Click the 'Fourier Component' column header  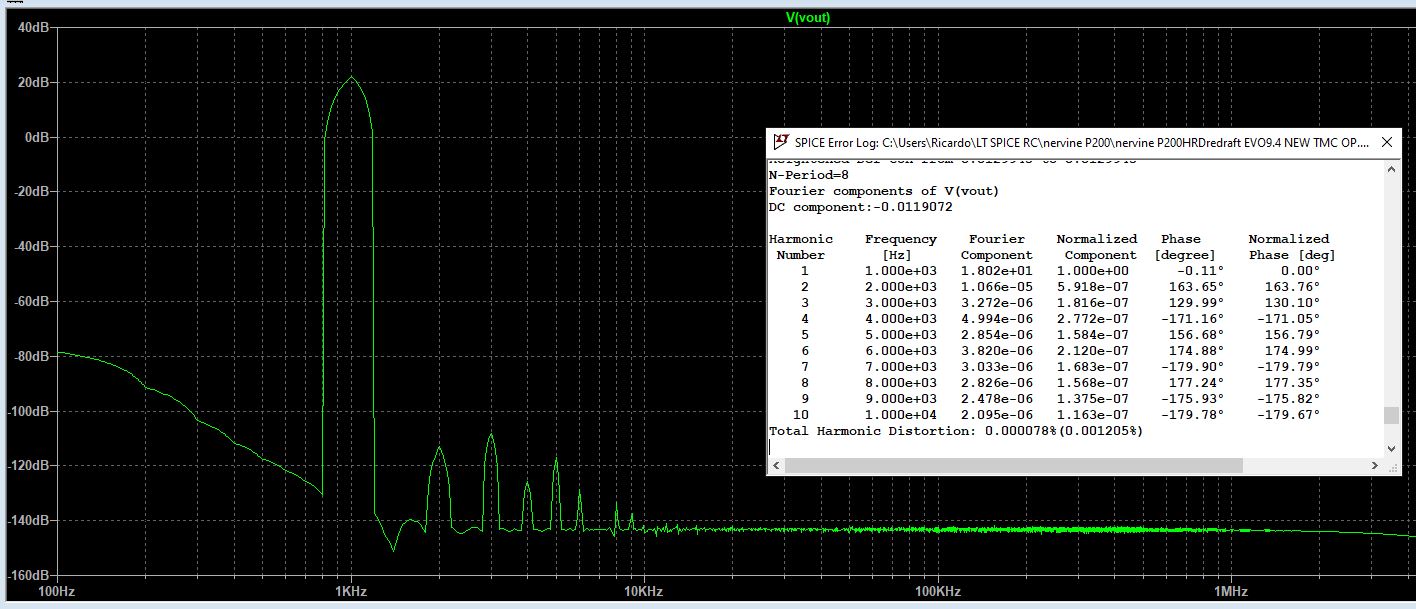[997, 247]
